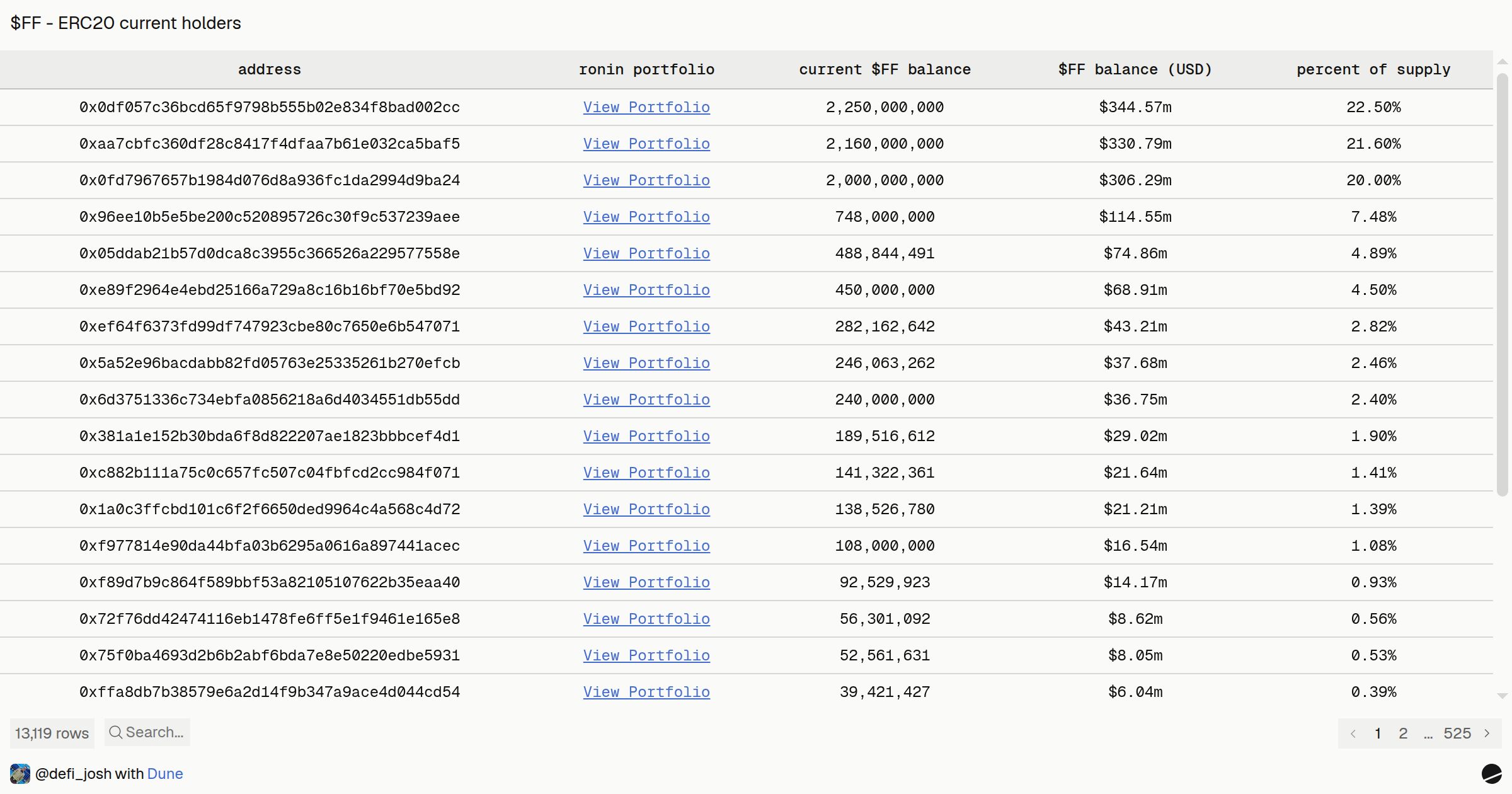Click the table search field
The height and width of the screenshot is (794, 1512).
coord(147,732)
